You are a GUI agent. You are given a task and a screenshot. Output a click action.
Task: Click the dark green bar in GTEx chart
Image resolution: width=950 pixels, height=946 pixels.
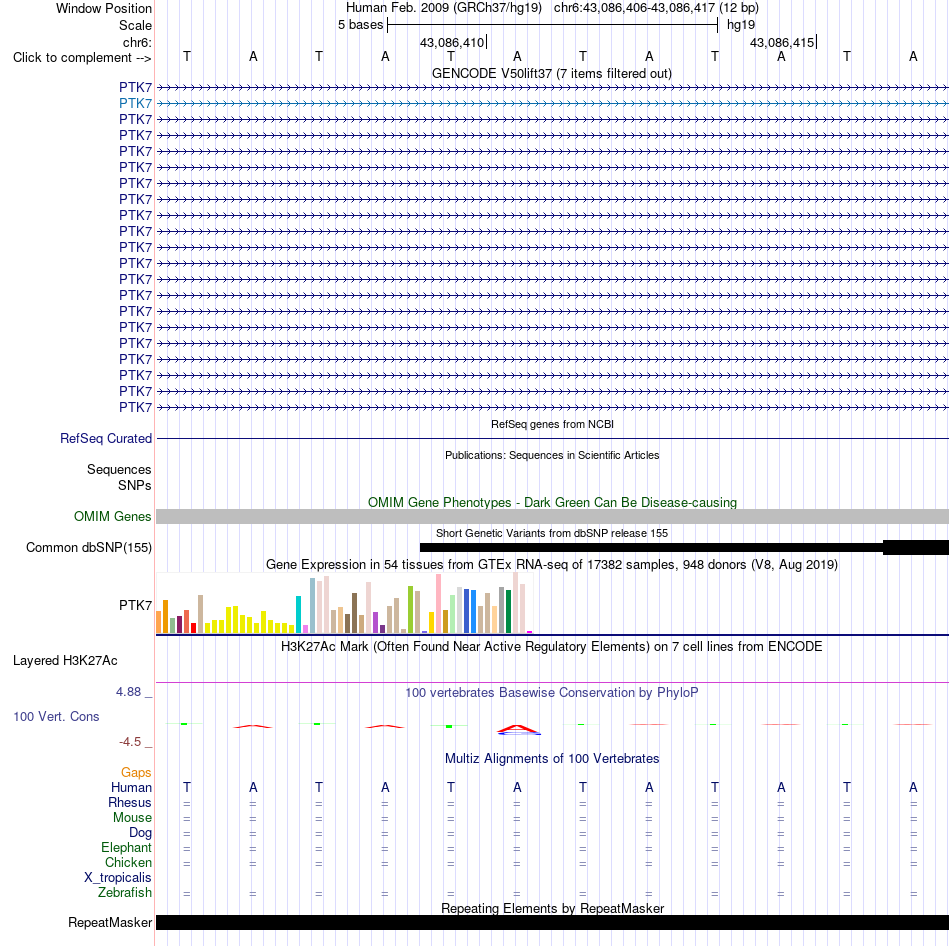point(508,611)
